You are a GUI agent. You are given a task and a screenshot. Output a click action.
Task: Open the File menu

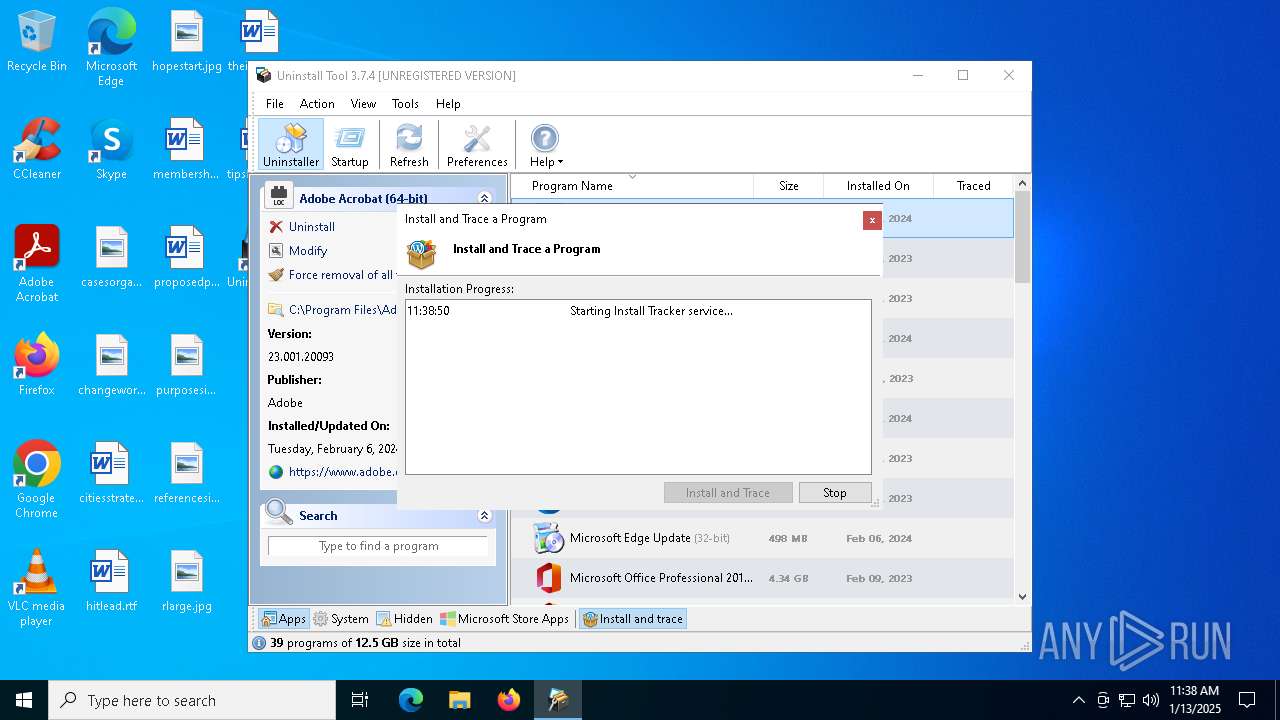(x=275, y=104)
